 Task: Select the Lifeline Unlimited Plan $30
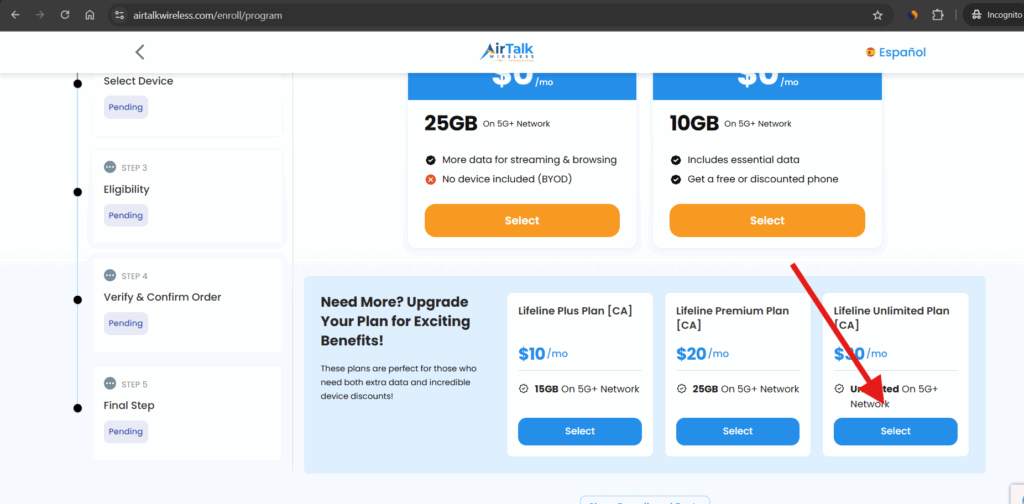point(895,432)
